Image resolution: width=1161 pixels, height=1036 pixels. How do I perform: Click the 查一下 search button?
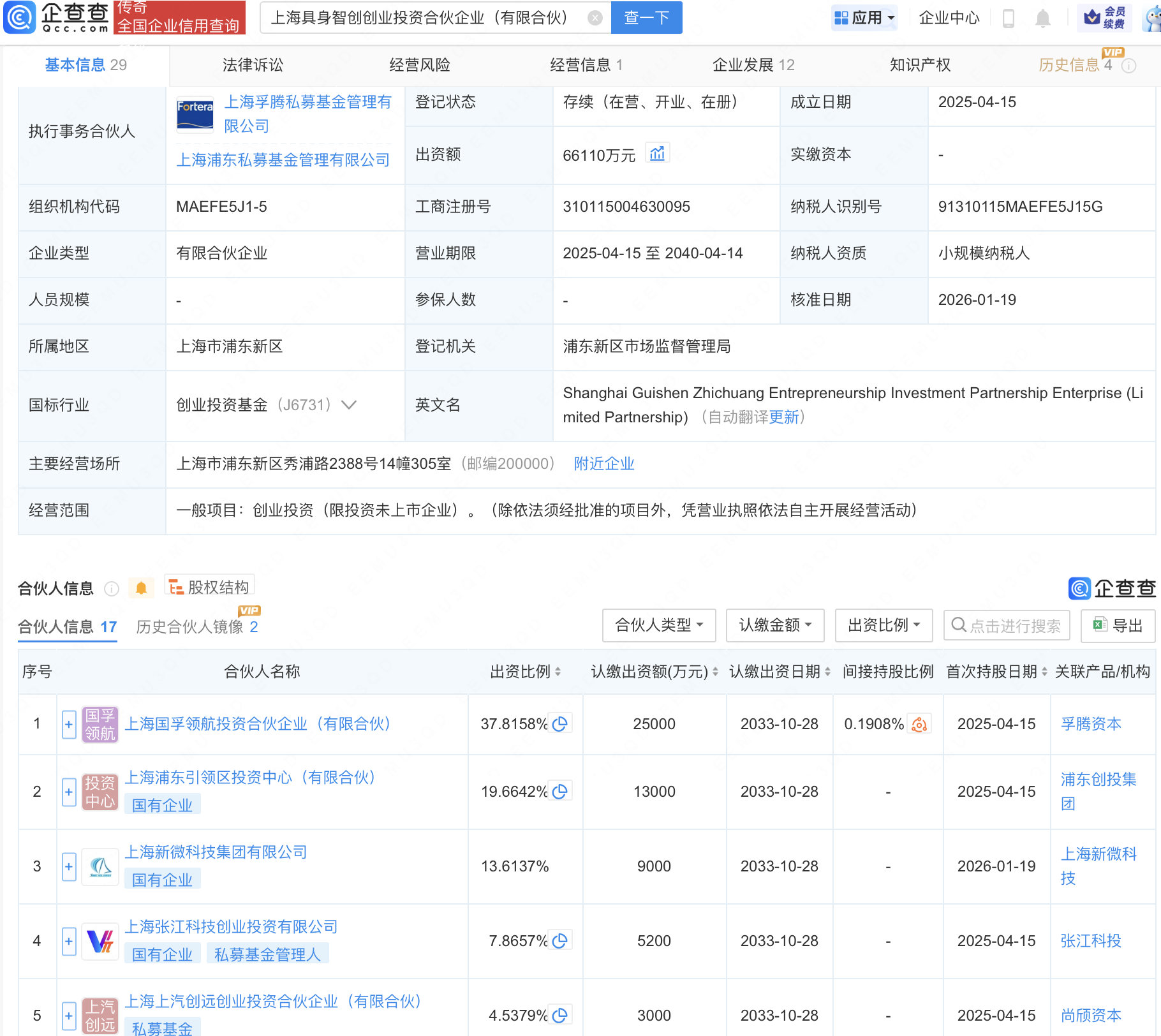[x=646, y=18]
